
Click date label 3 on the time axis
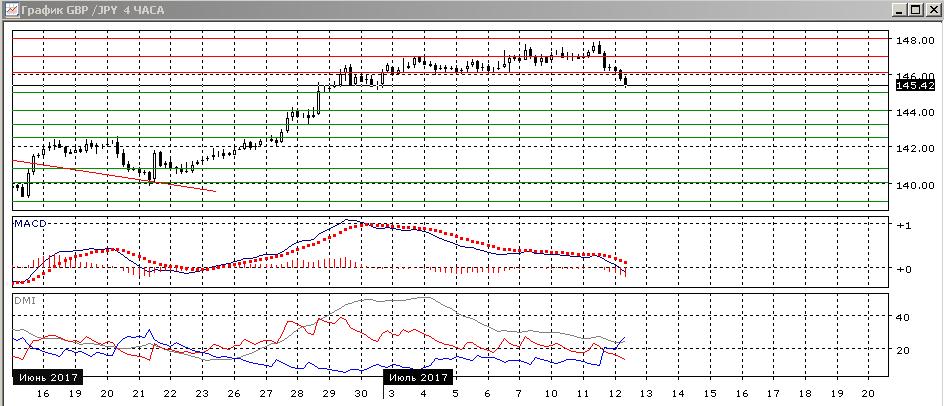(392, 393)
